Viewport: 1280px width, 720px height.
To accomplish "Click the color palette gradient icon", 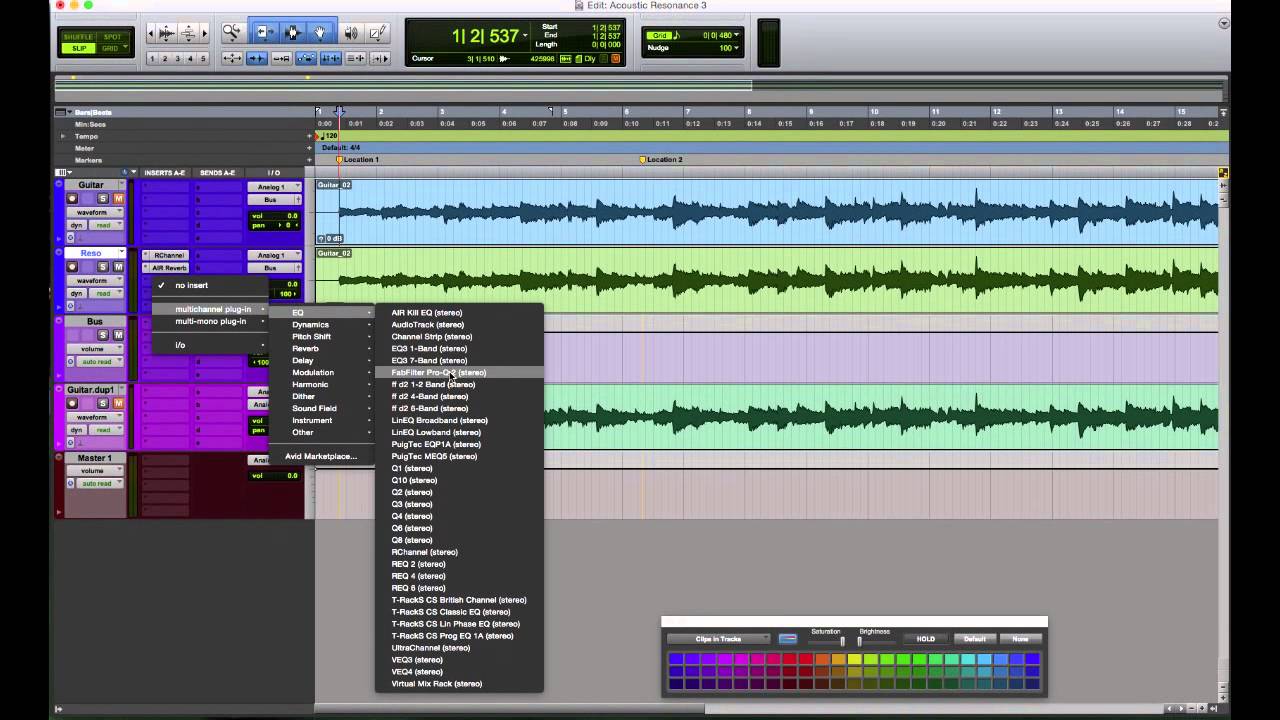I will coord(788,639).
